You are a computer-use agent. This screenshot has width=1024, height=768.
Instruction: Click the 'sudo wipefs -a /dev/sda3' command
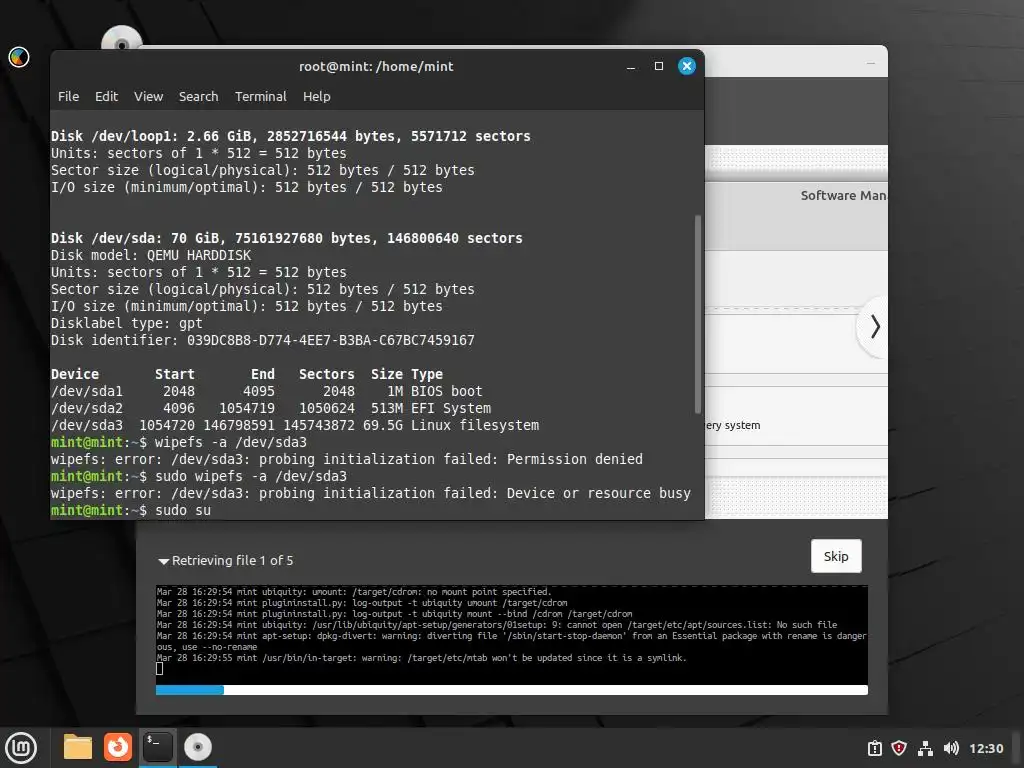(251, 476)
